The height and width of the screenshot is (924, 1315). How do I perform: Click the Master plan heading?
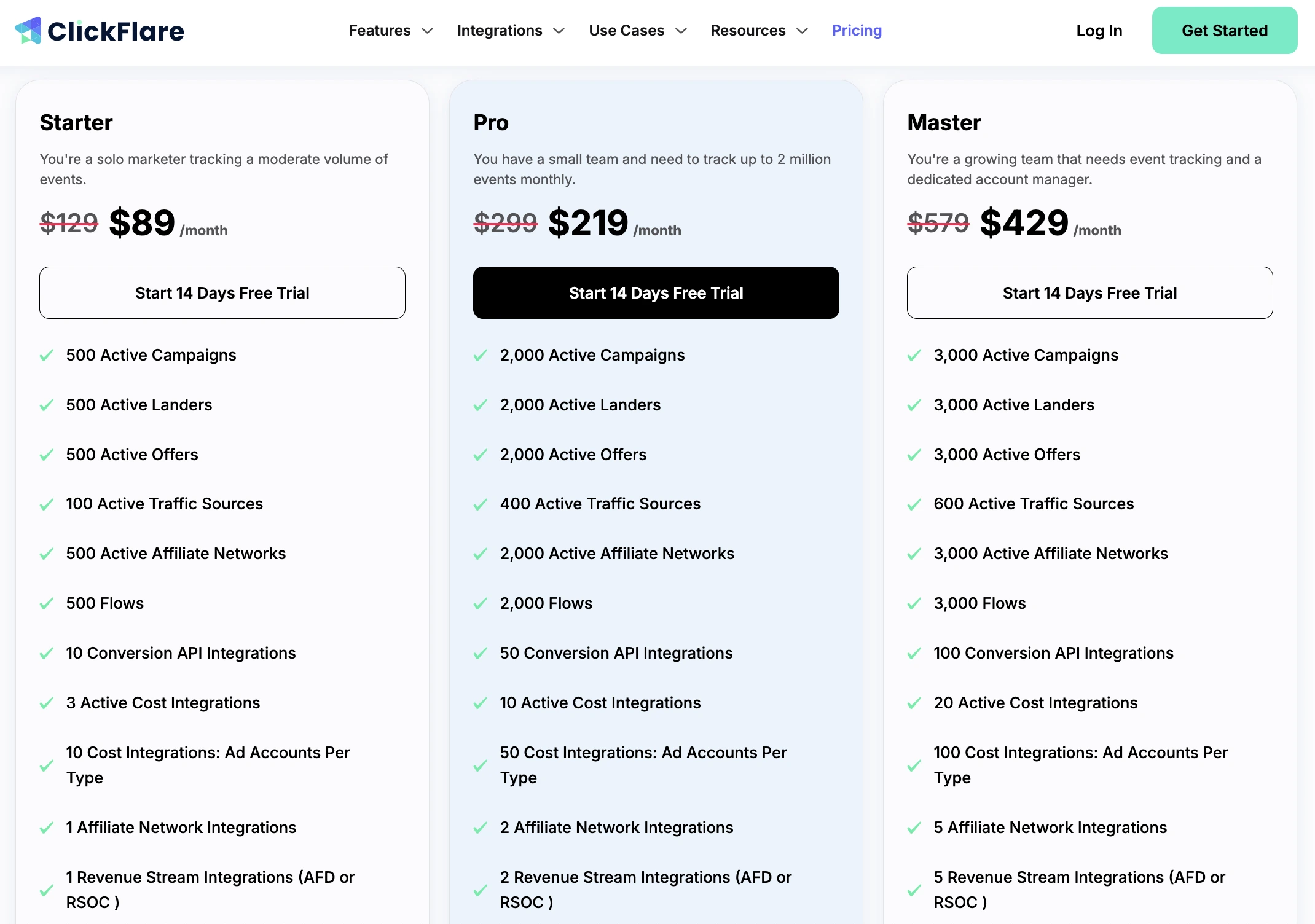944,123
